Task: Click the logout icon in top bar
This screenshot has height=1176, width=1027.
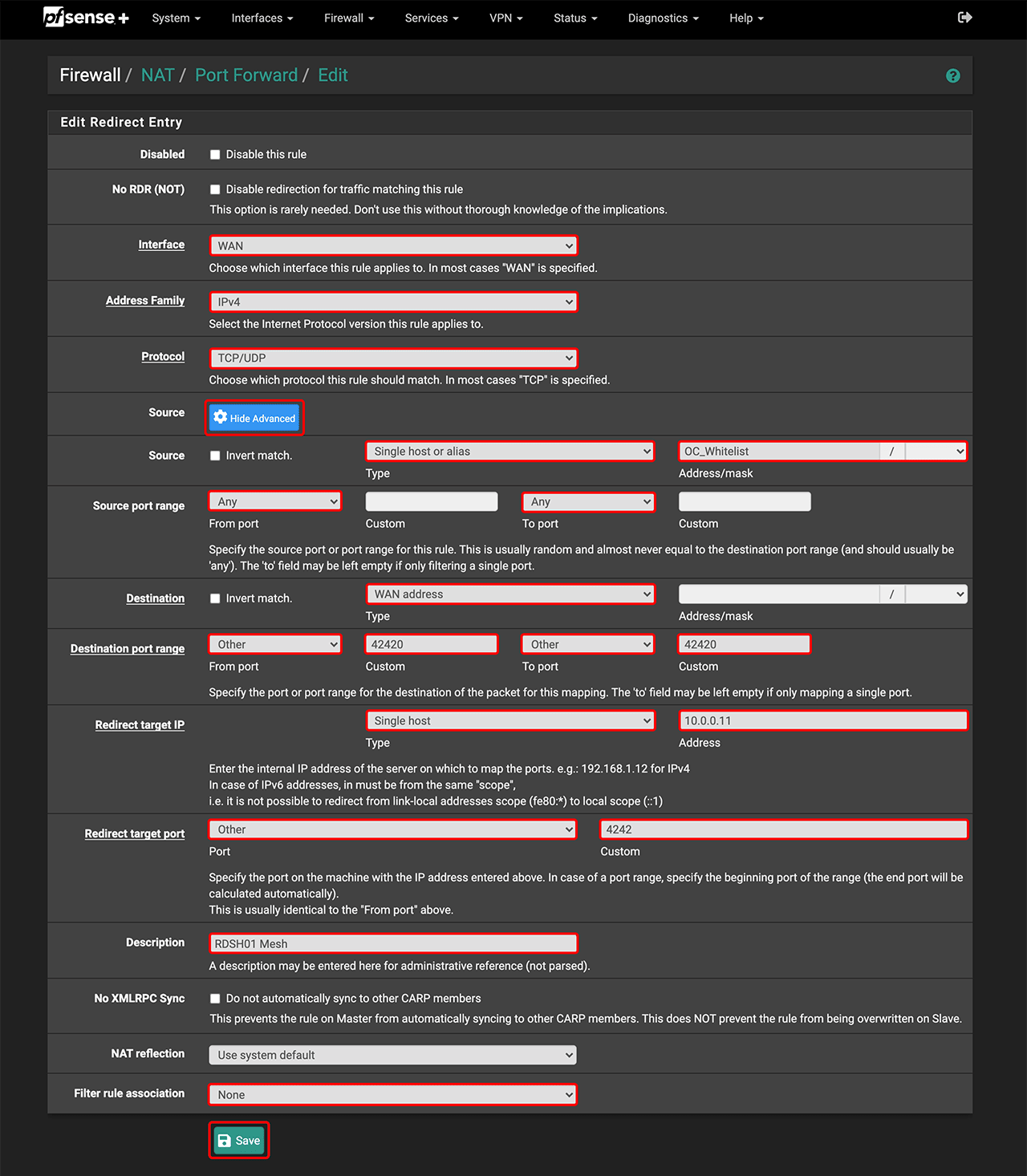Action: pos(964,17)
